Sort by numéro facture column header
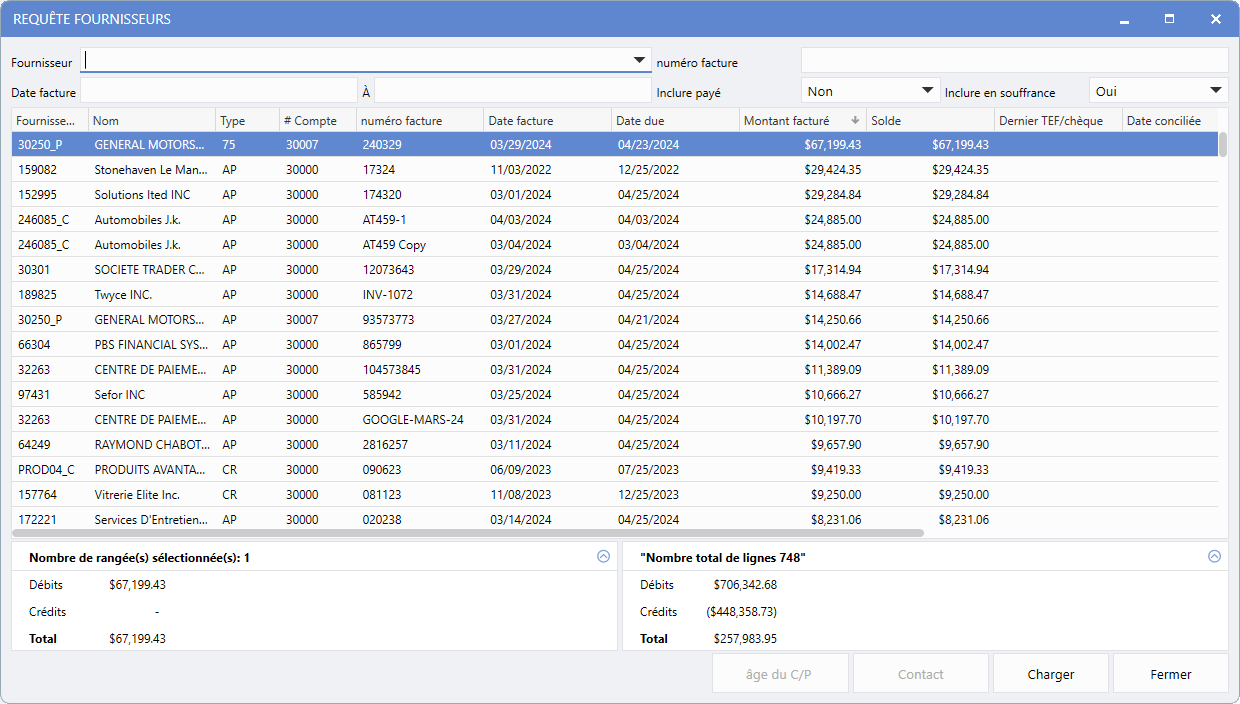This screenshot has width=1240, height=704. point(420,121)
